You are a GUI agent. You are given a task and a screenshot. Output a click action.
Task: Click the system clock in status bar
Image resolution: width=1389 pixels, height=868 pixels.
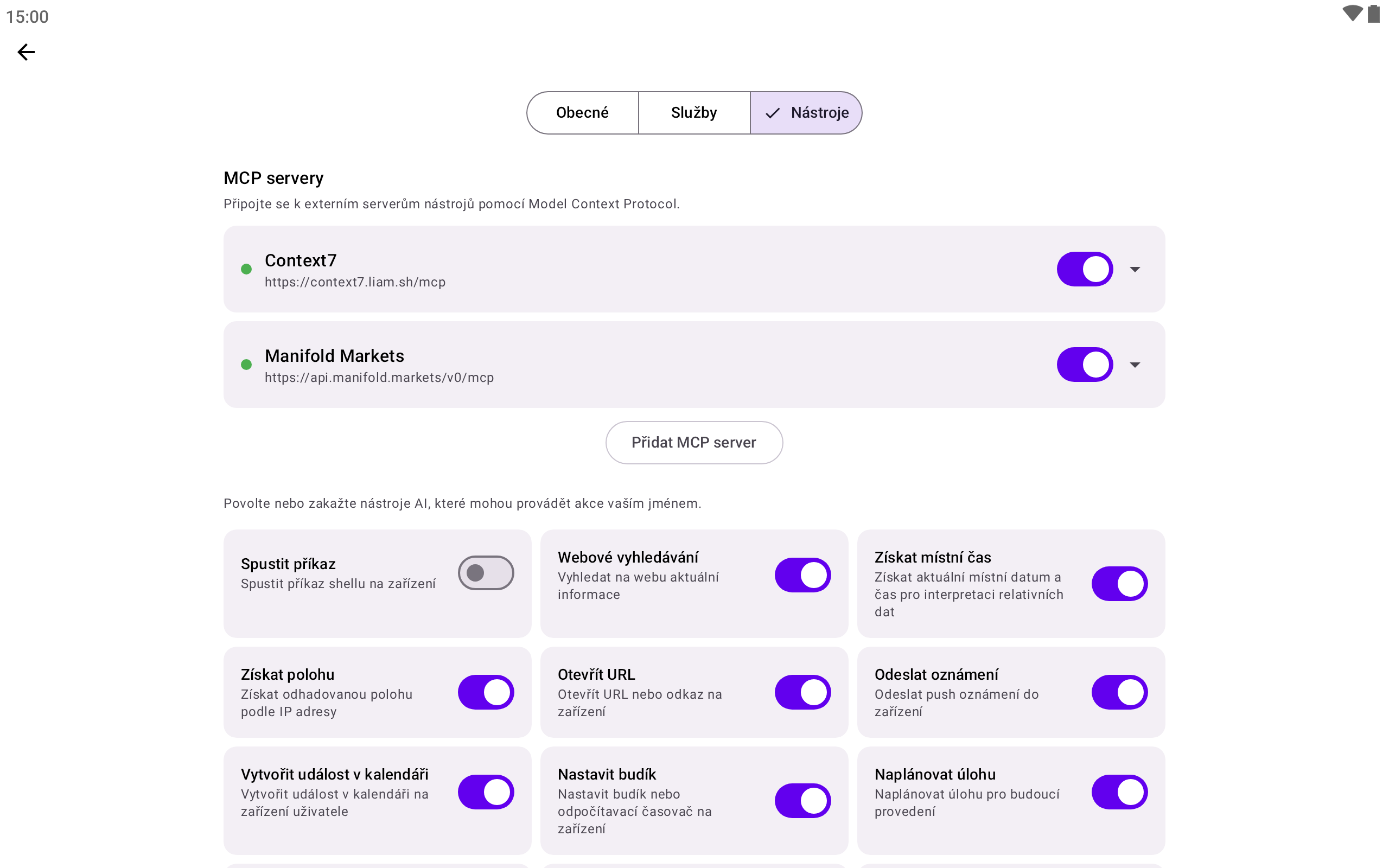[28, 17]
